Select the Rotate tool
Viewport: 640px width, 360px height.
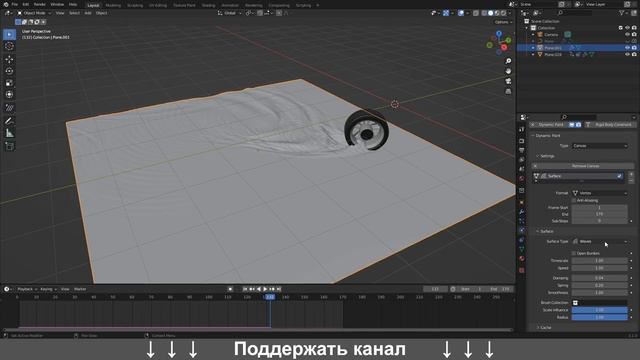click(9, 71)
